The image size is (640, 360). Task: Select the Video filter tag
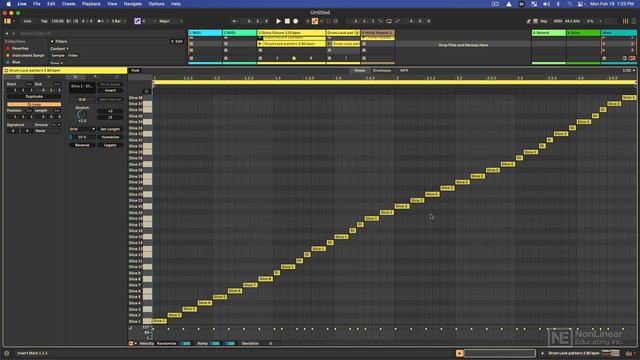73,56
